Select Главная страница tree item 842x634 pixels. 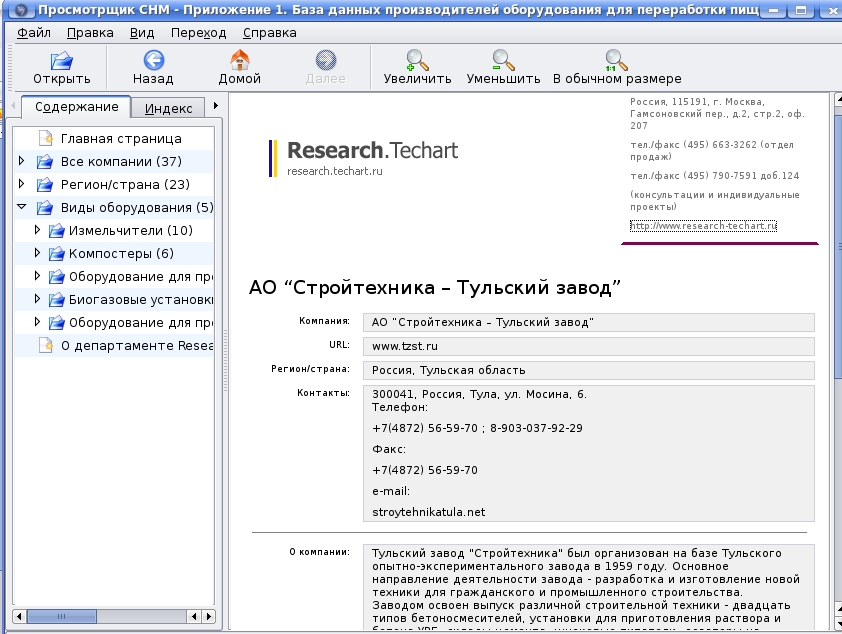121,139
